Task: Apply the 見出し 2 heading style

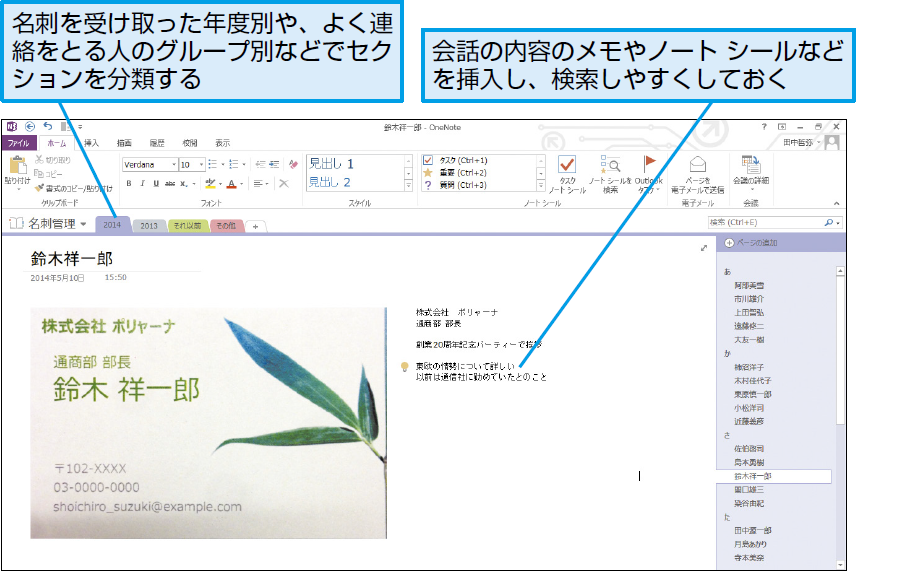Action: (x=330, y=182)
